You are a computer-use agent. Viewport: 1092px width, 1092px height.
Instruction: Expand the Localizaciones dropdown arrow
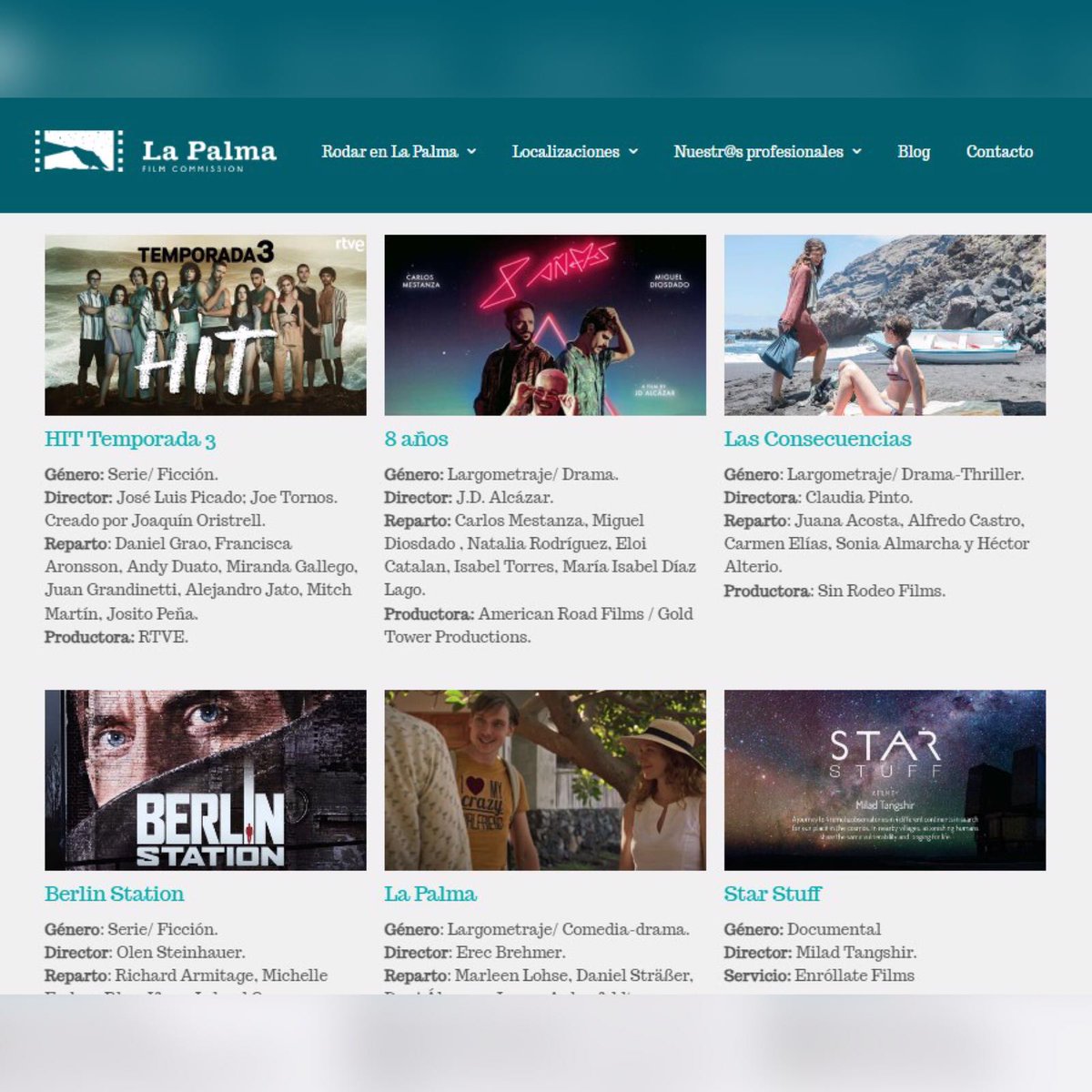[633, 152]
